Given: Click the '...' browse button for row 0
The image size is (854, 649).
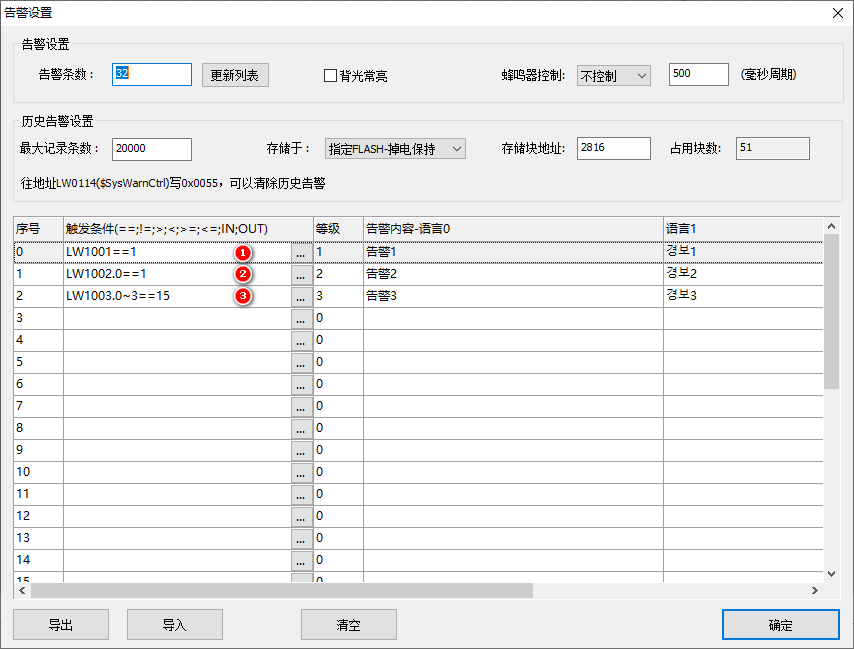Looking at the screenshot, I should click(301, 252).
